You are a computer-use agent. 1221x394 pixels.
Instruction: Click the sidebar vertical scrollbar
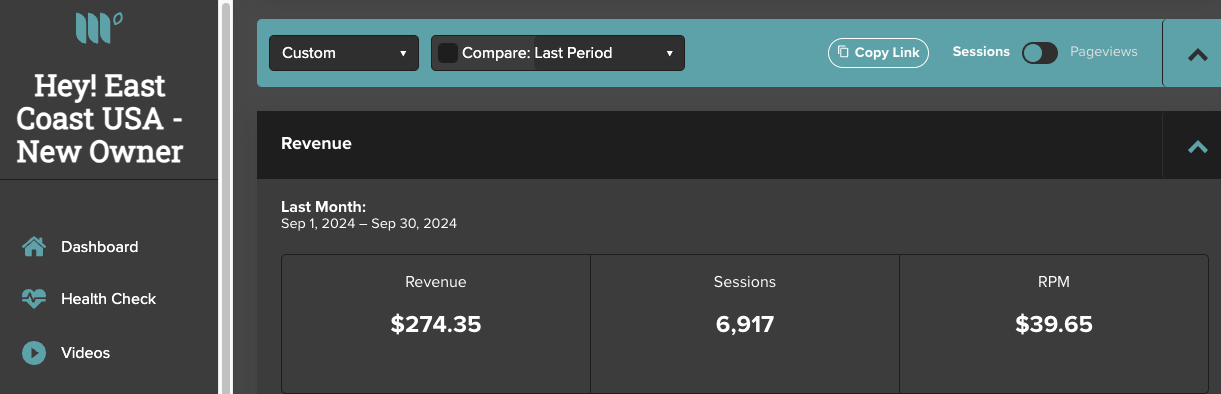click(x=226, y=197)
